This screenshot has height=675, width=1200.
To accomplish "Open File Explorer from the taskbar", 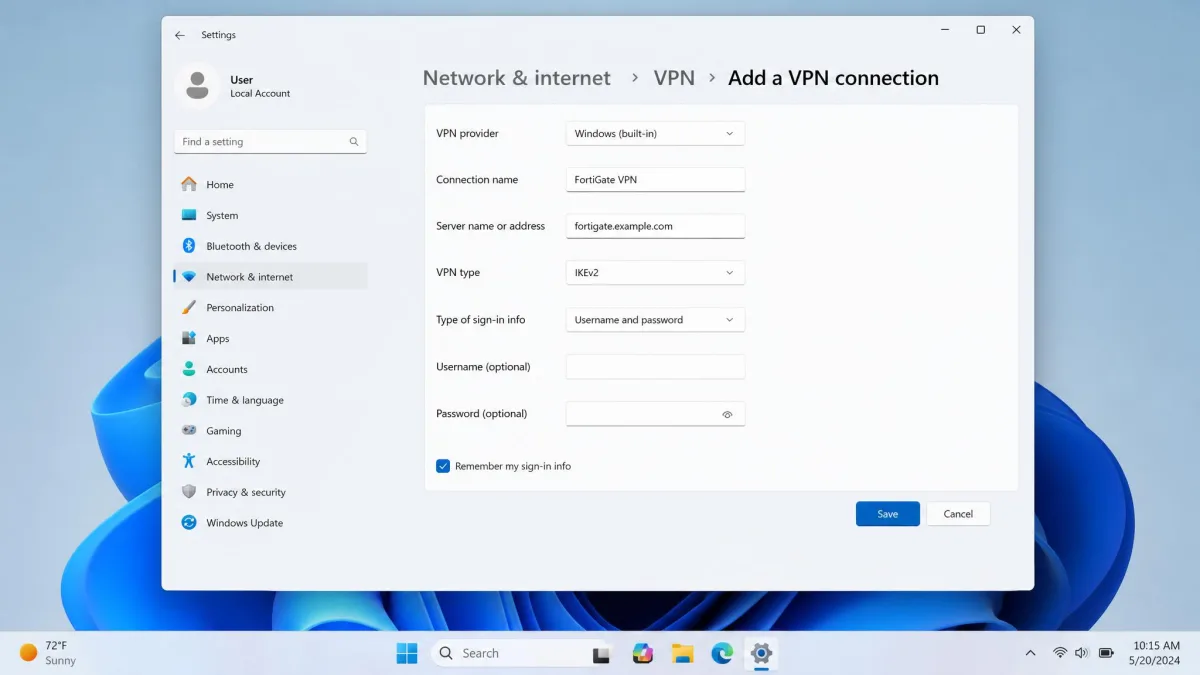I will point(682,653).
